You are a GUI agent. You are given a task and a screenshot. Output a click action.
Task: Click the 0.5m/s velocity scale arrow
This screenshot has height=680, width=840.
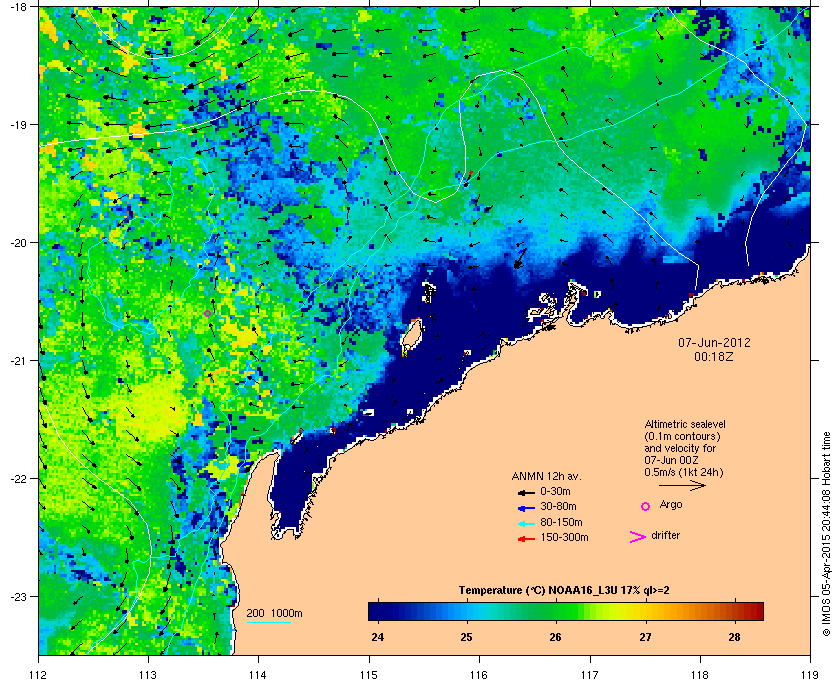[682, 485]
